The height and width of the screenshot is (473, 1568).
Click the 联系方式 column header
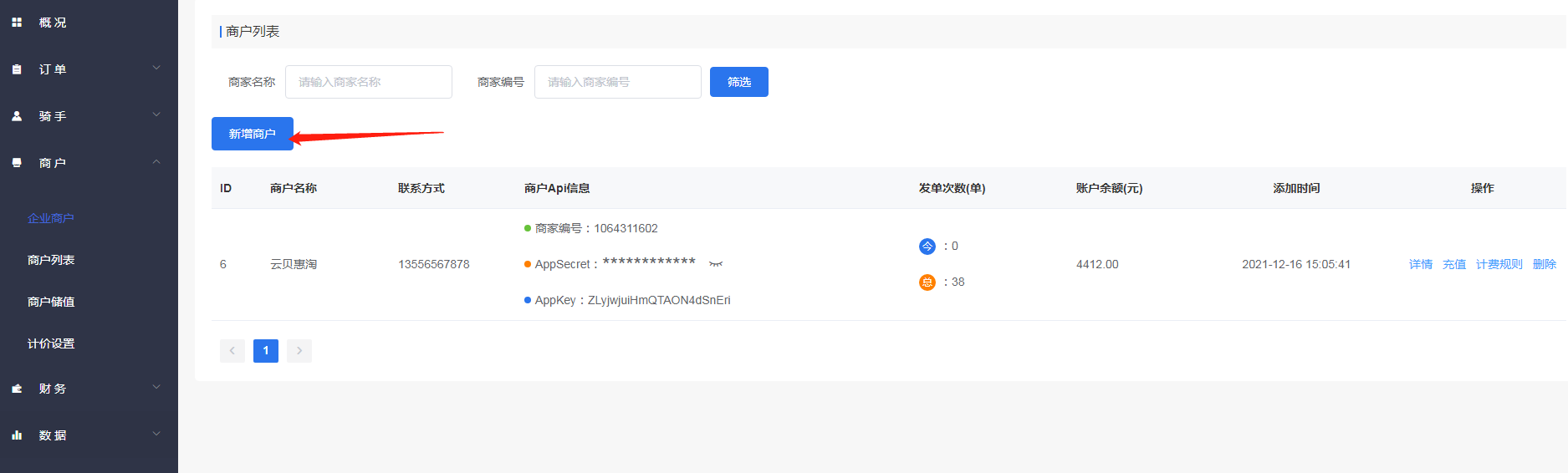[421, 188]
